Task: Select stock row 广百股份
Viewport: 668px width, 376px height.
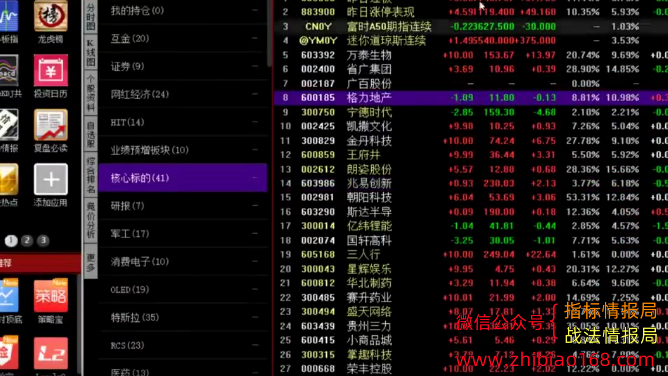Action: pyautogui.click(x=471, y=83)
